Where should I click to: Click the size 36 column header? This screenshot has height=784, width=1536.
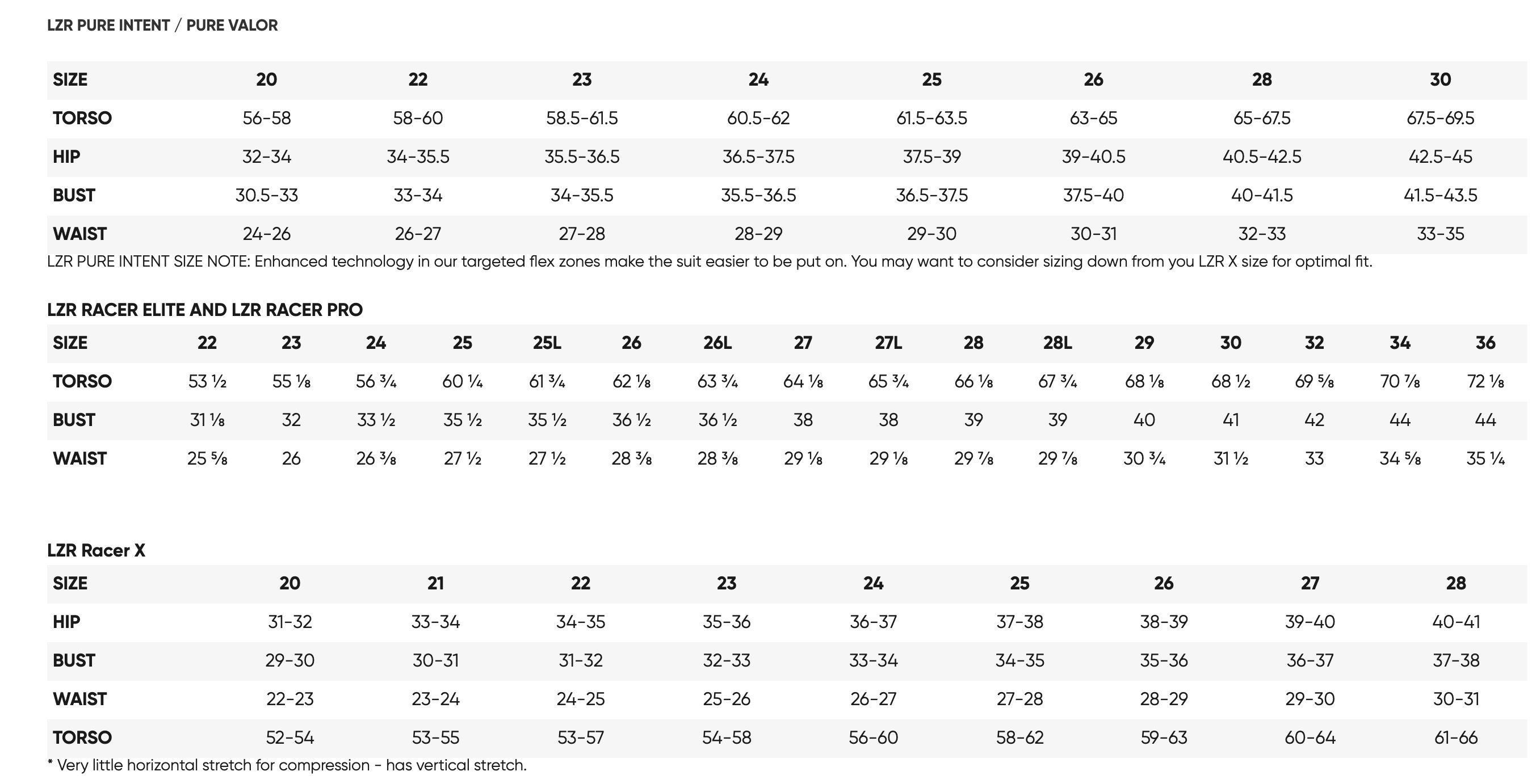1485,343
